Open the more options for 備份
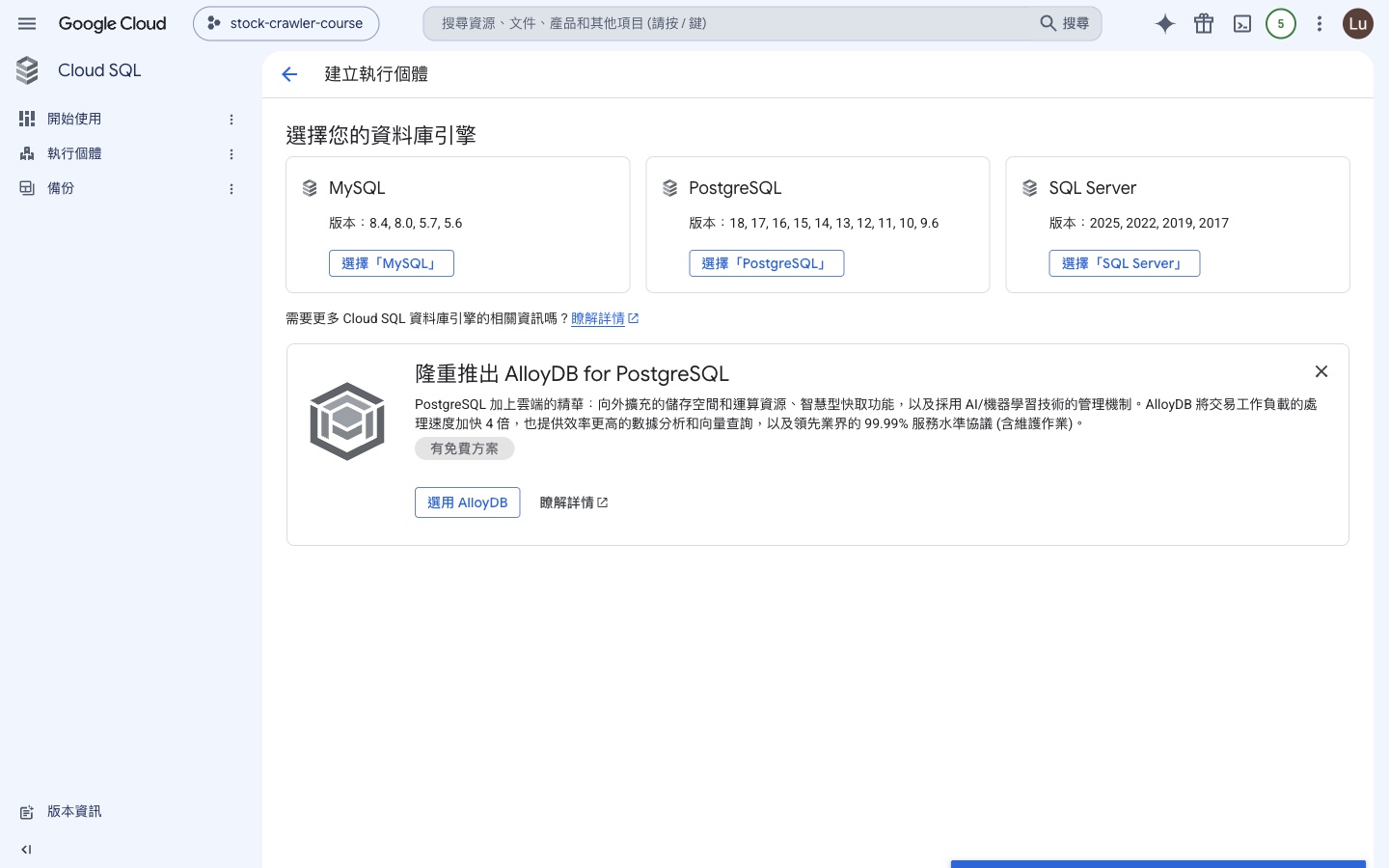 (231, 189)
